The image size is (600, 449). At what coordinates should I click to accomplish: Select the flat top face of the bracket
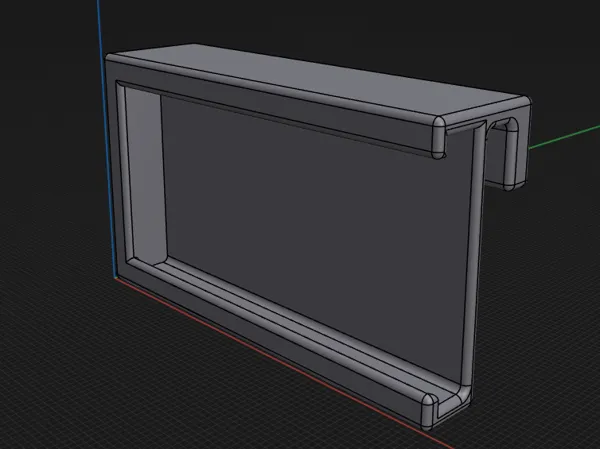[x=321, y=81]
